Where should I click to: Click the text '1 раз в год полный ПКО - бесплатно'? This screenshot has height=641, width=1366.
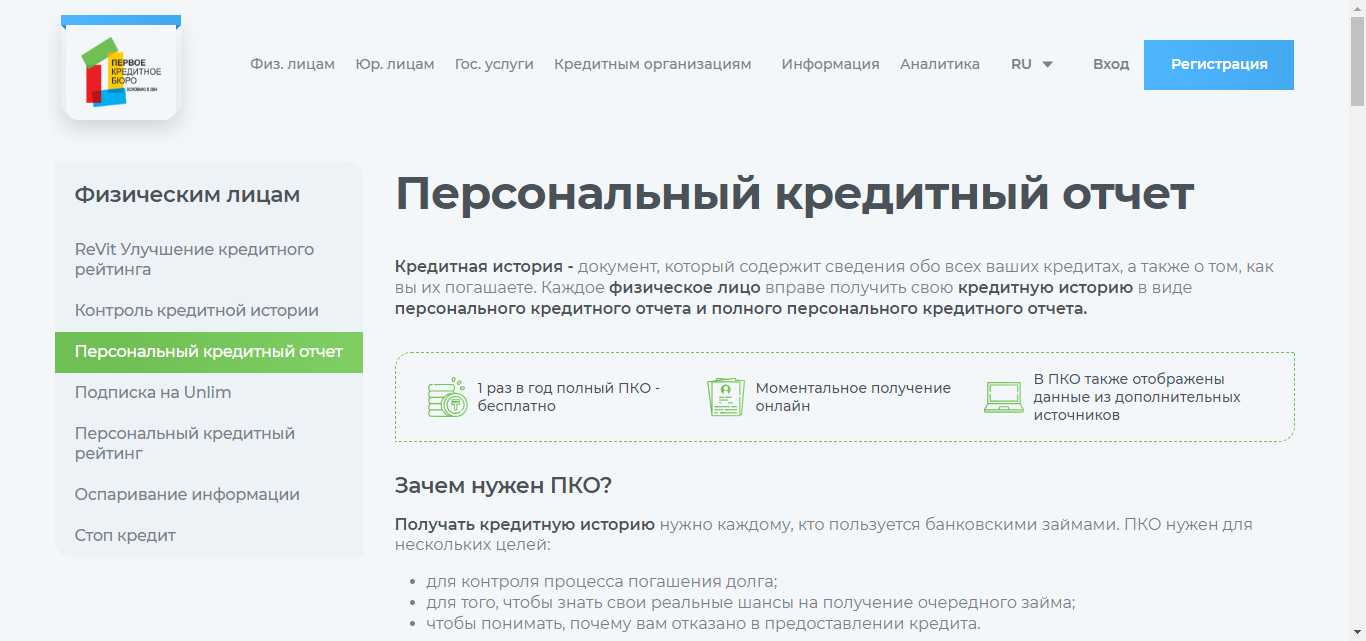(x=568, y=397)
